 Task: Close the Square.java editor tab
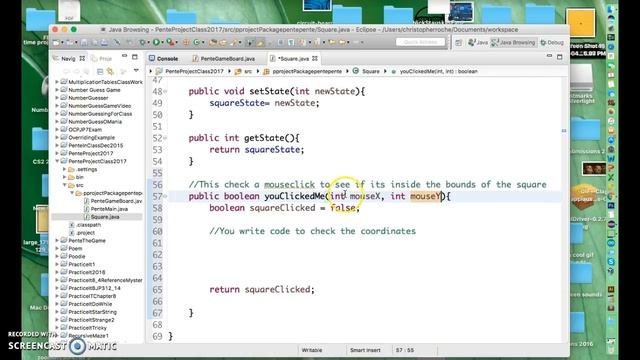[x=315, y=59]
